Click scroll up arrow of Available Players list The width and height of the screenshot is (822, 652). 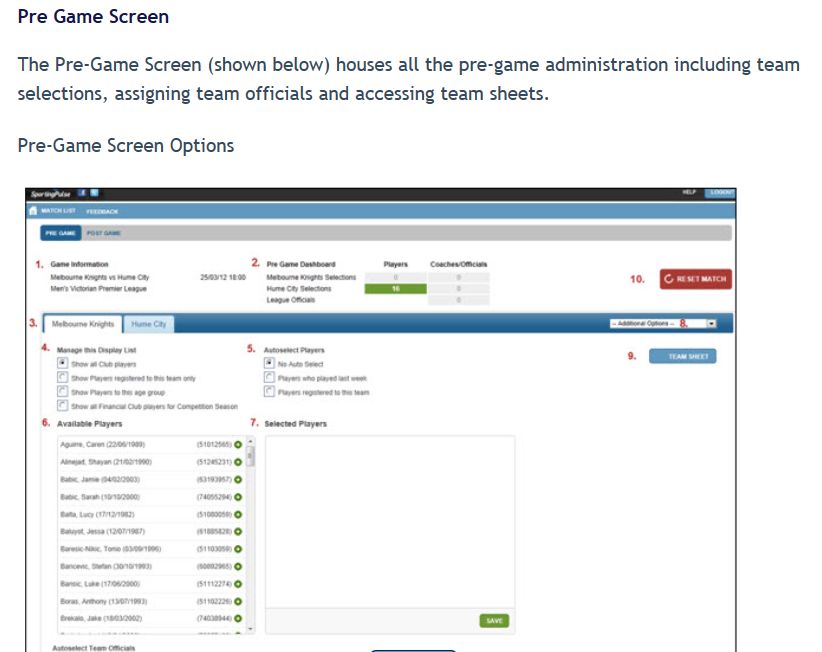(x=250, y=441)
